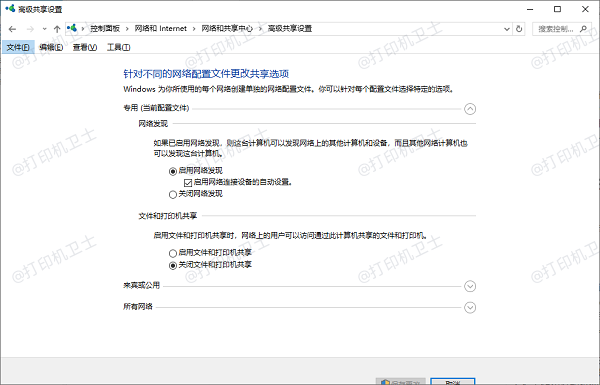This screenshot has width=600, height=385.
Task: Click 网络和共享中心 breadcrumb
Action: [x=227, y=29]
